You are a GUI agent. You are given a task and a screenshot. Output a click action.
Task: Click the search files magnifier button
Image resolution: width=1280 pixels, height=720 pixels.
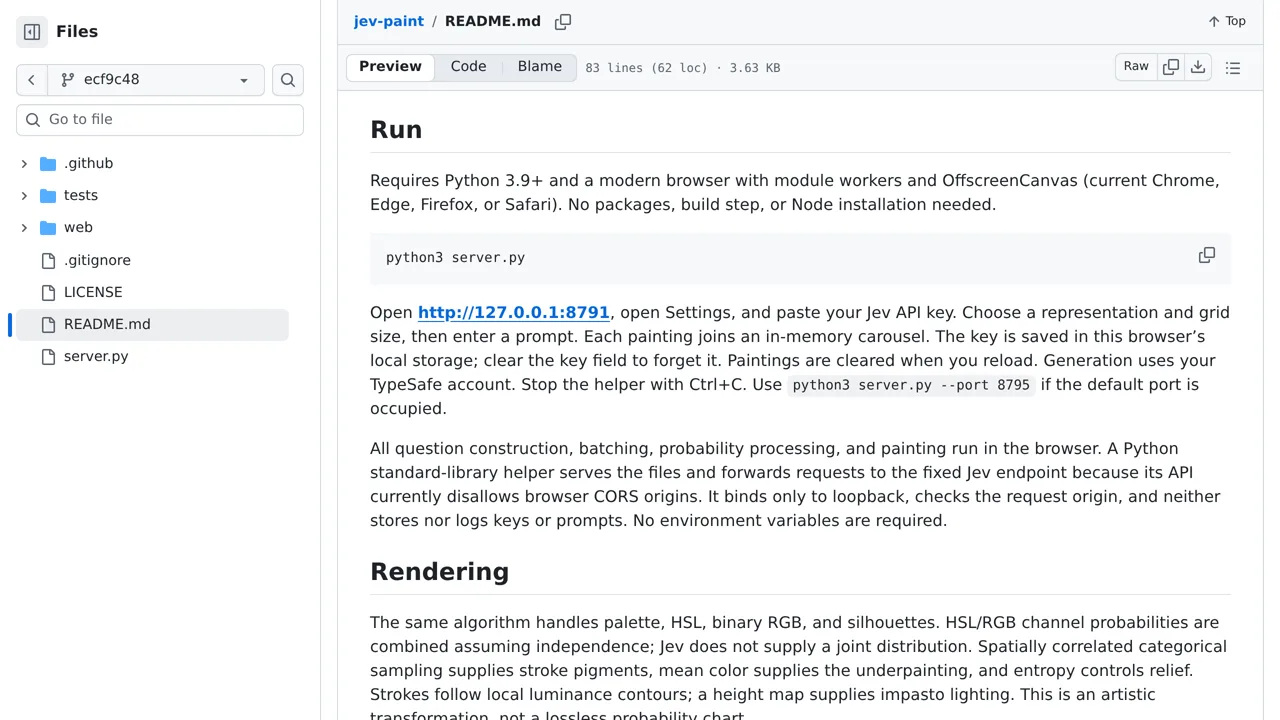288,80
